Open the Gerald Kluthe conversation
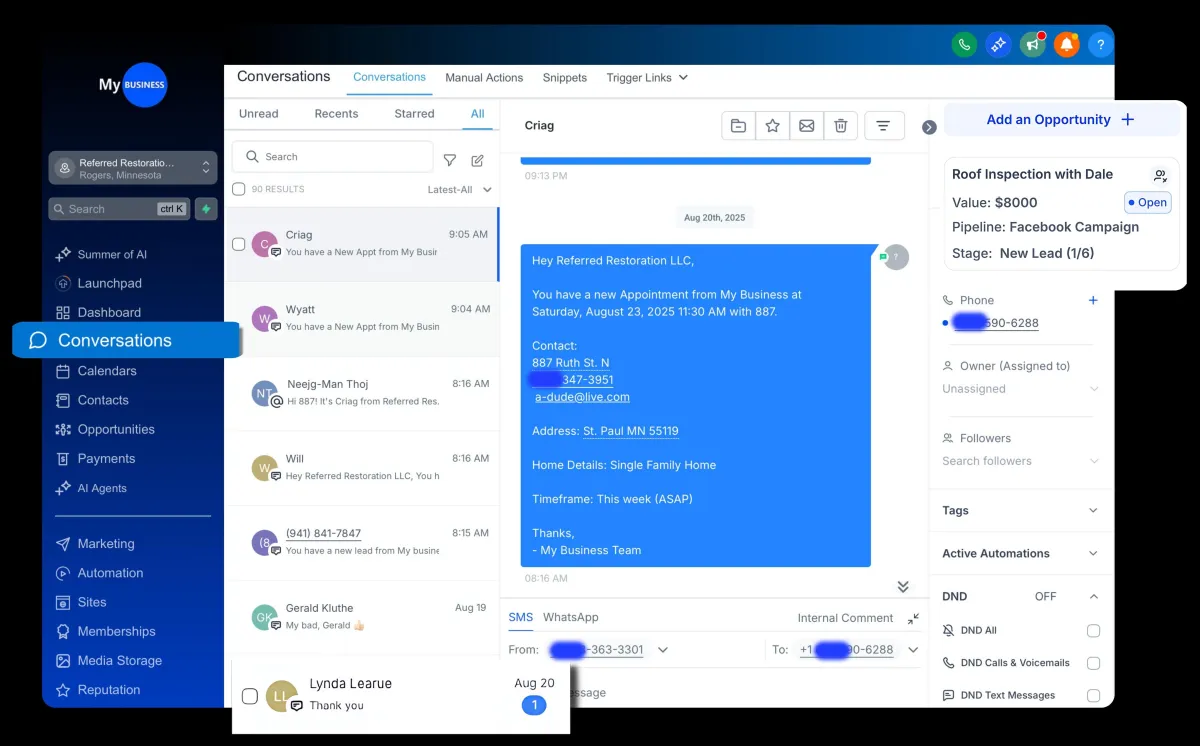The image size is (1200, 746). 362,616
